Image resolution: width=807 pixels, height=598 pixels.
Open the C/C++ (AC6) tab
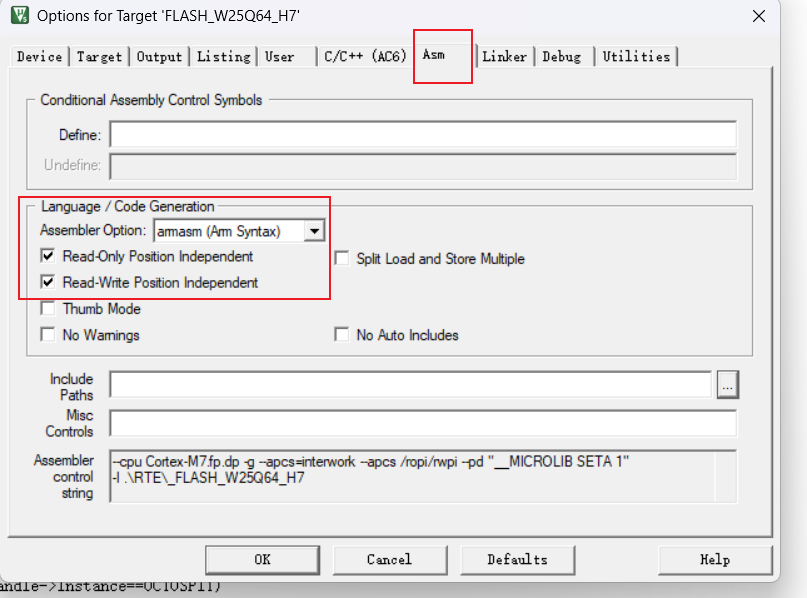click(x=365, y=56)
